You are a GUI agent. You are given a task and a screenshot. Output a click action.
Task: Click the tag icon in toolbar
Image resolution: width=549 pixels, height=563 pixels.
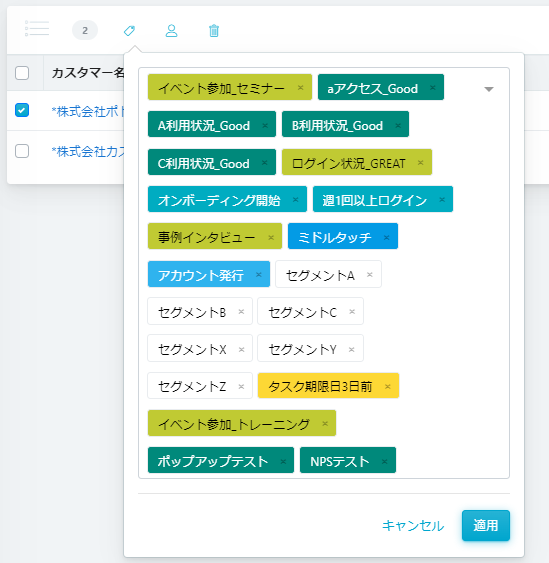point(129,31)
